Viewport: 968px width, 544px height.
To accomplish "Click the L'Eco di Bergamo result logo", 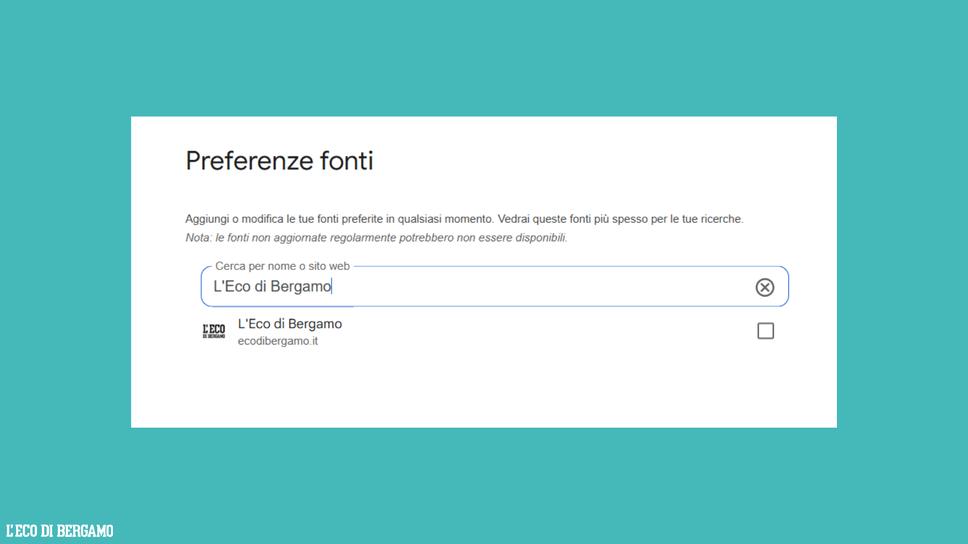I will 214,331.
